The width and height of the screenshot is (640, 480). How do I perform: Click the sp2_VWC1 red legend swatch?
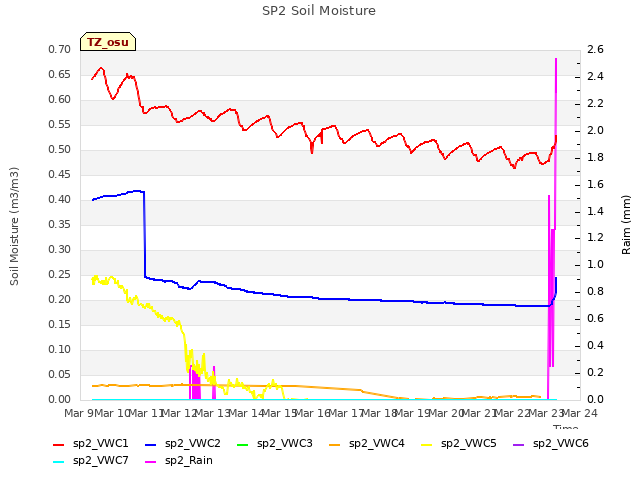[59, 444]
